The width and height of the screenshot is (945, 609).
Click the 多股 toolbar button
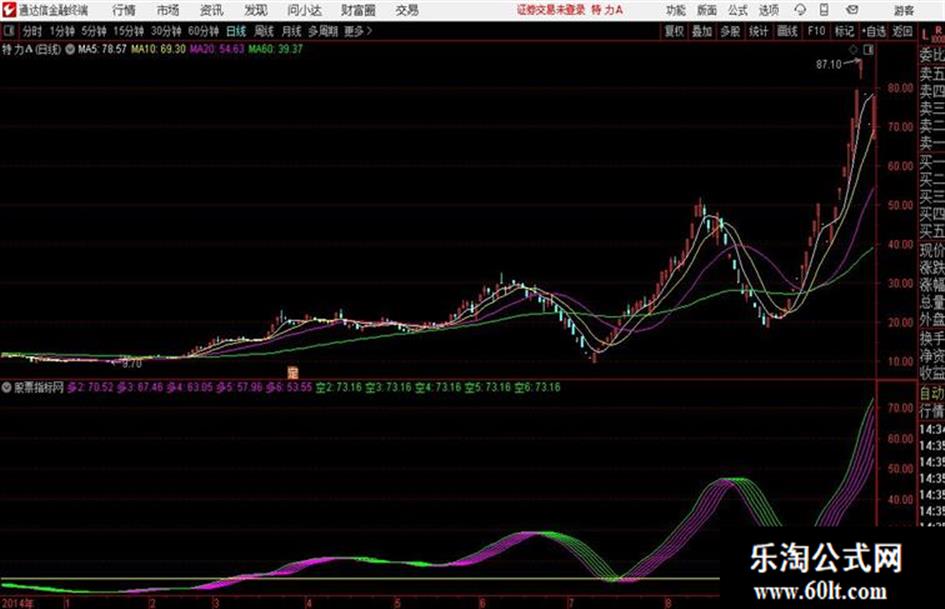point(730,31)
